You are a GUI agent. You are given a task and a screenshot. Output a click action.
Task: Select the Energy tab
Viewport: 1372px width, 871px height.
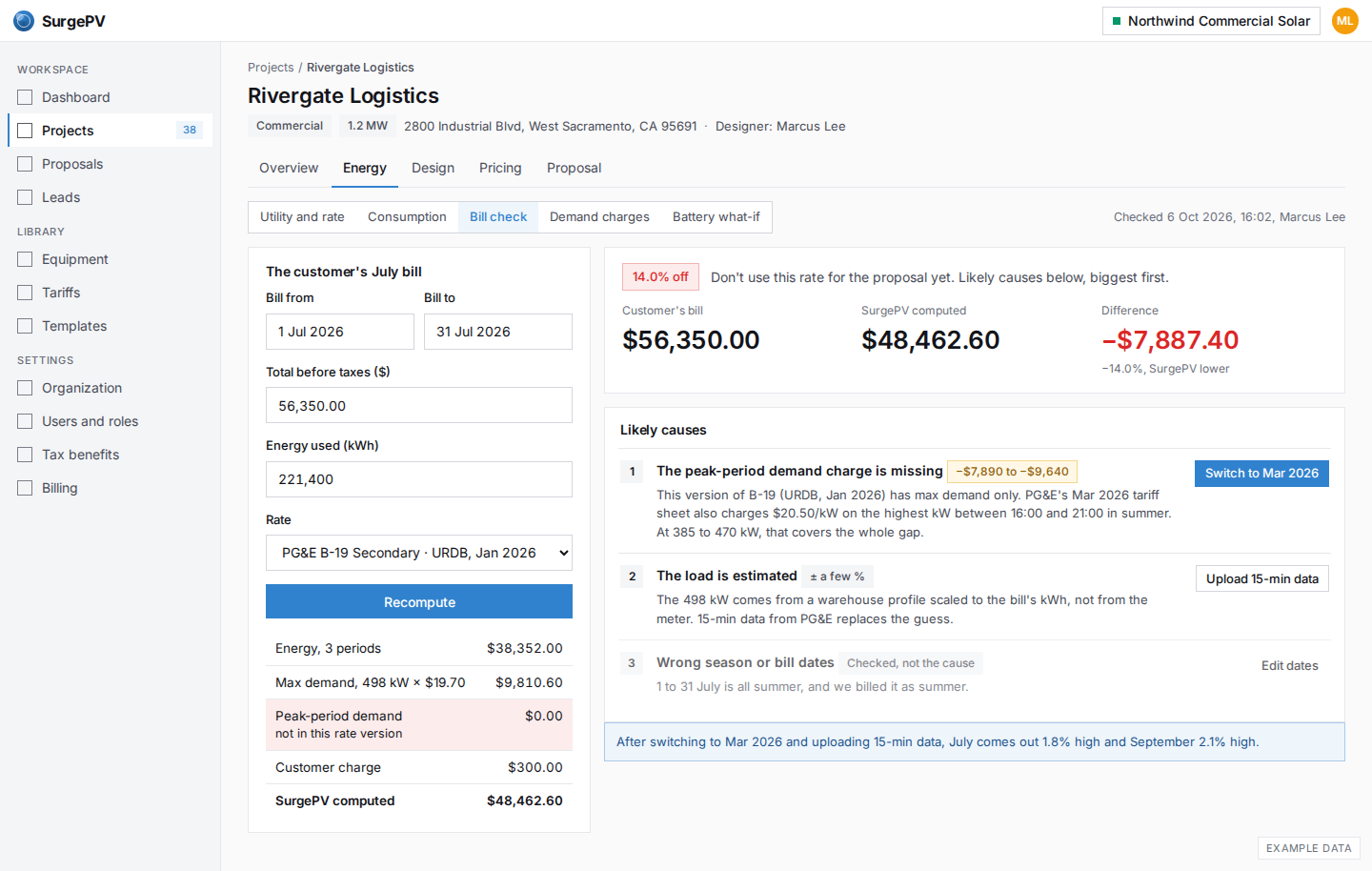pos(365,168)
